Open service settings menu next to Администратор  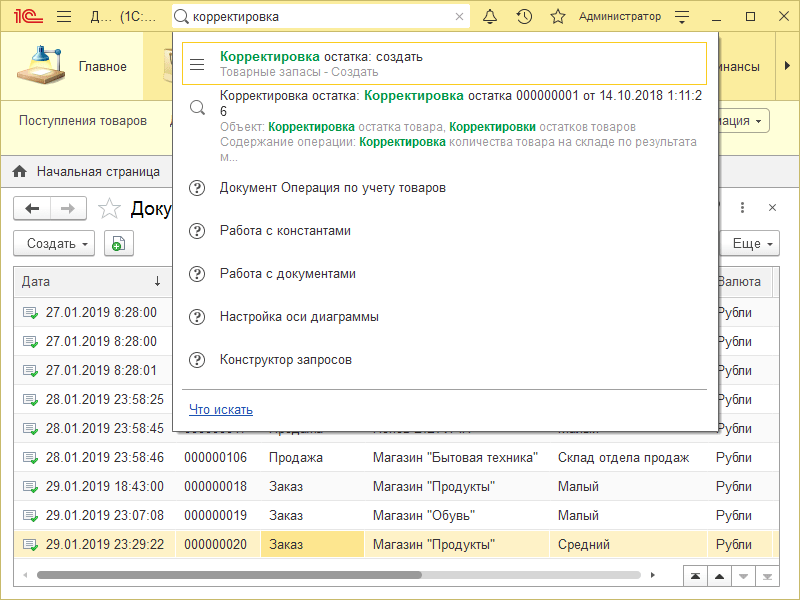[x=682, y=17]
